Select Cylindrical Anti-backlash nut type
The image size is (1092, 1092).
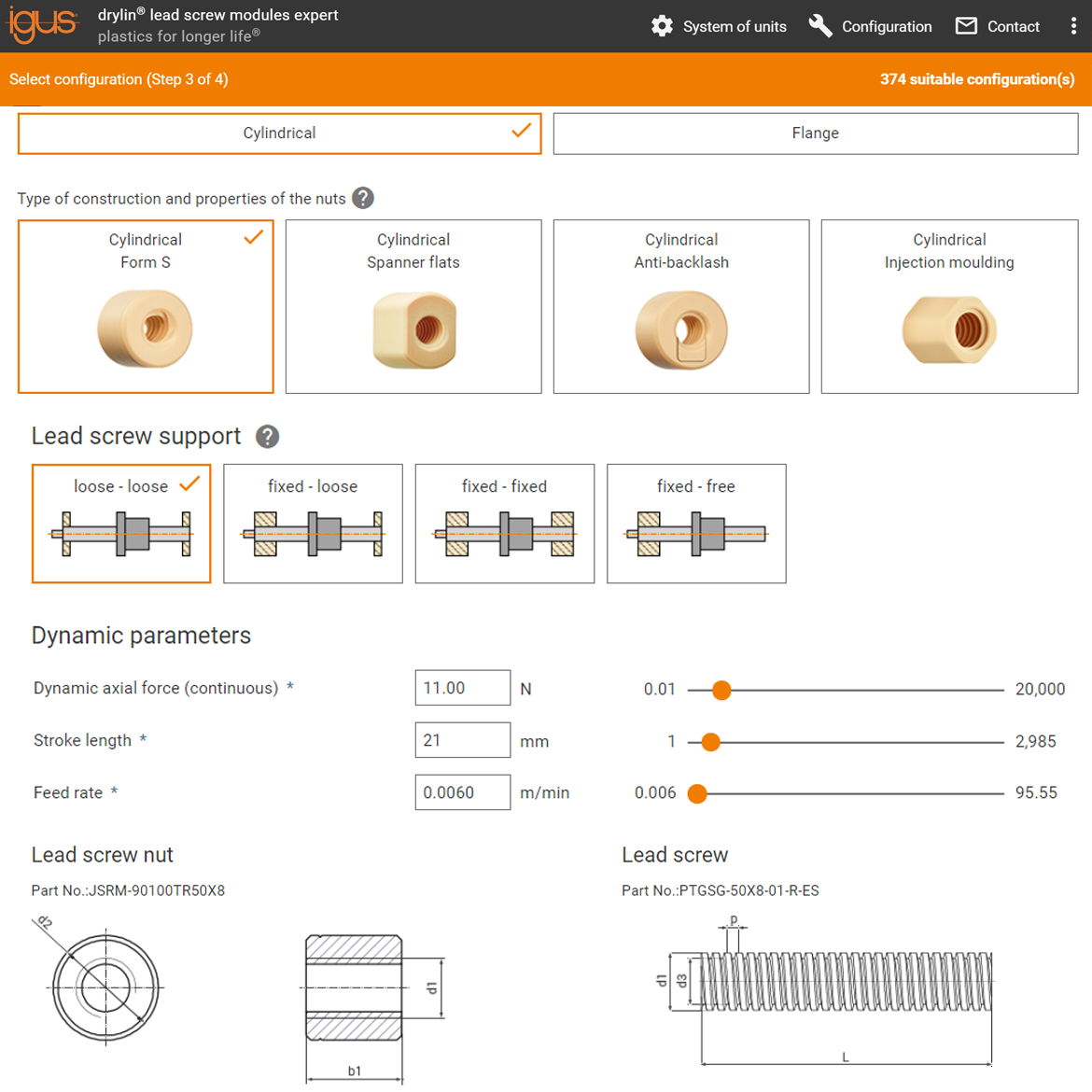click(x=681, y=306)
